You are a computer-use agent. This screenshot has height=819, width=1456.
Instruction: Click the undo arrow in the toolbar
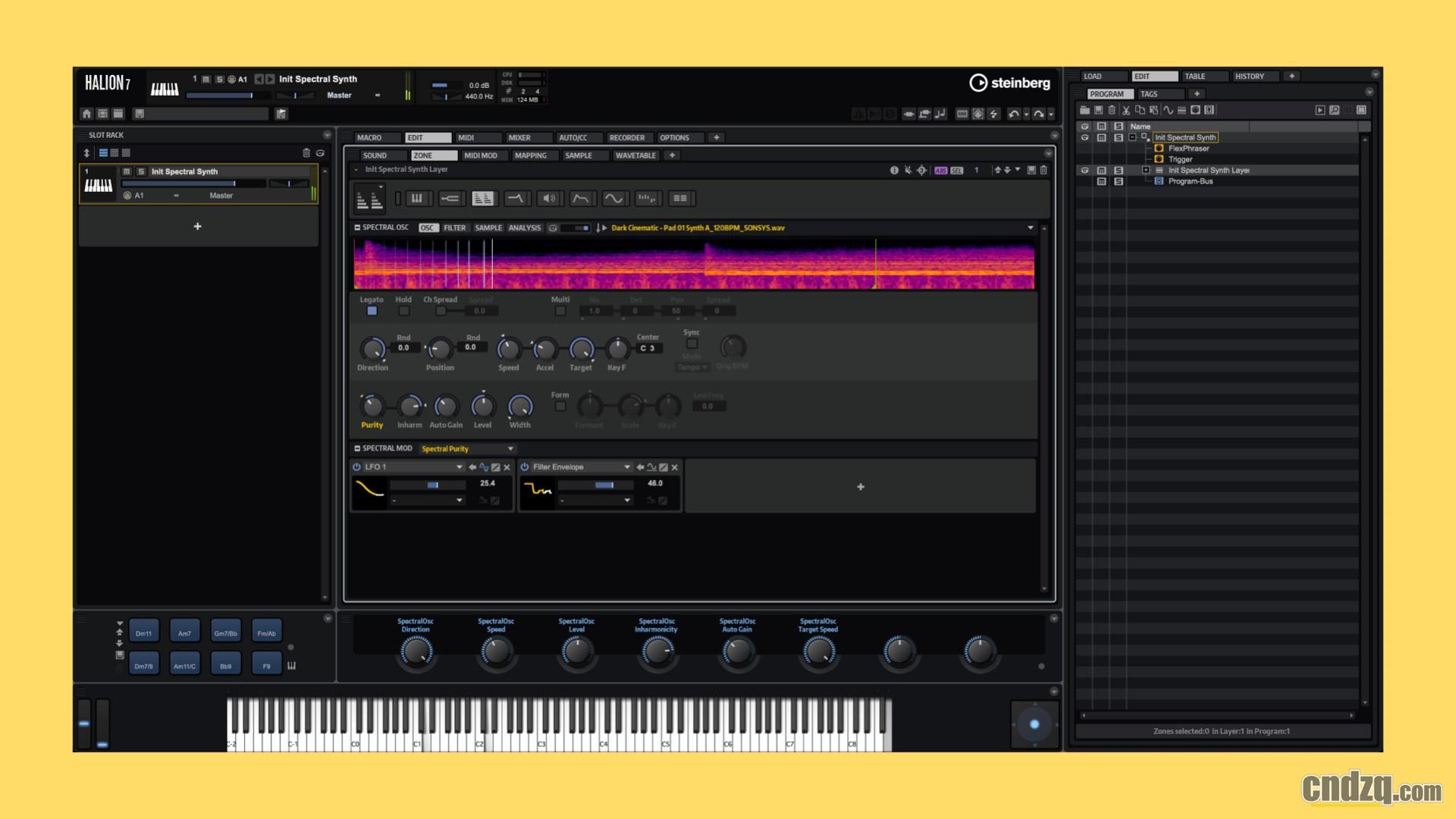click(x=1014, y=114)
